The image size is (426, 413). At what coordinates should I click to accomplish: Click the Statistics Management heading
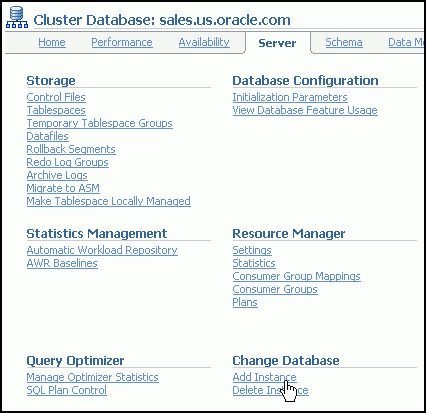(97, 233)
